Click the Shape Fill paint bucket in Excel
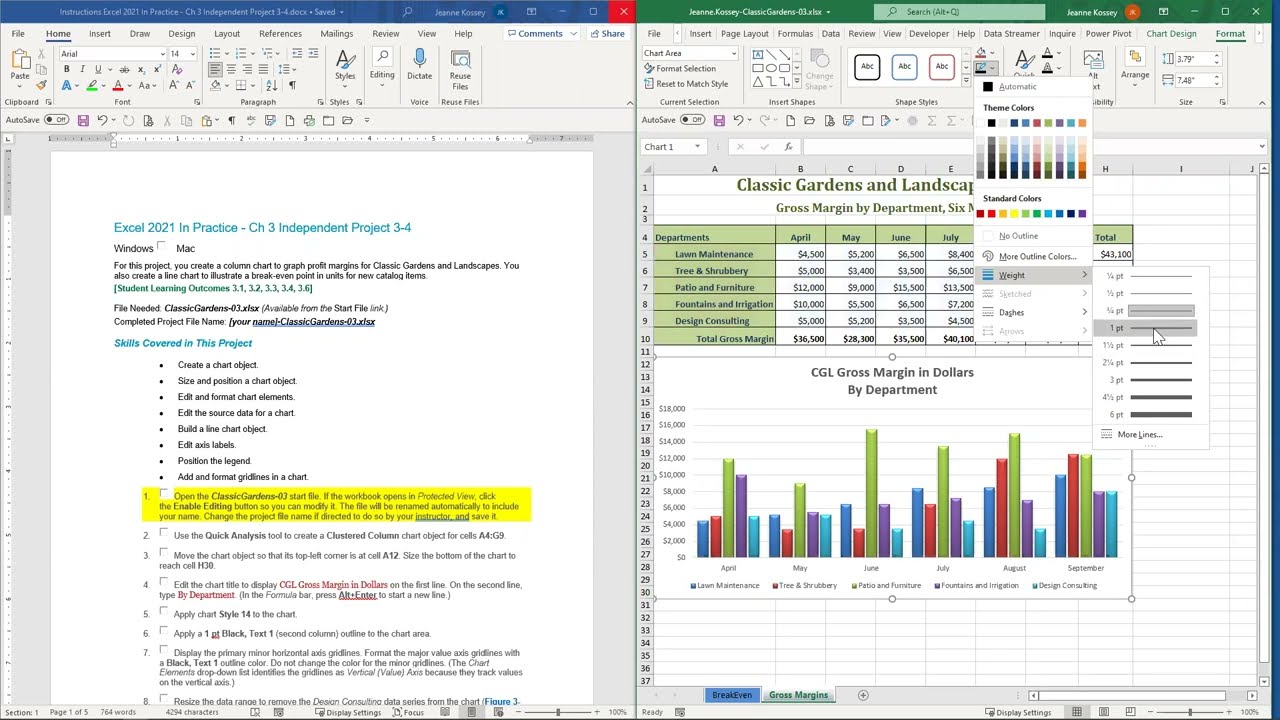The image size is (1280, 720). pyautogui.click(x=981, y=53)
